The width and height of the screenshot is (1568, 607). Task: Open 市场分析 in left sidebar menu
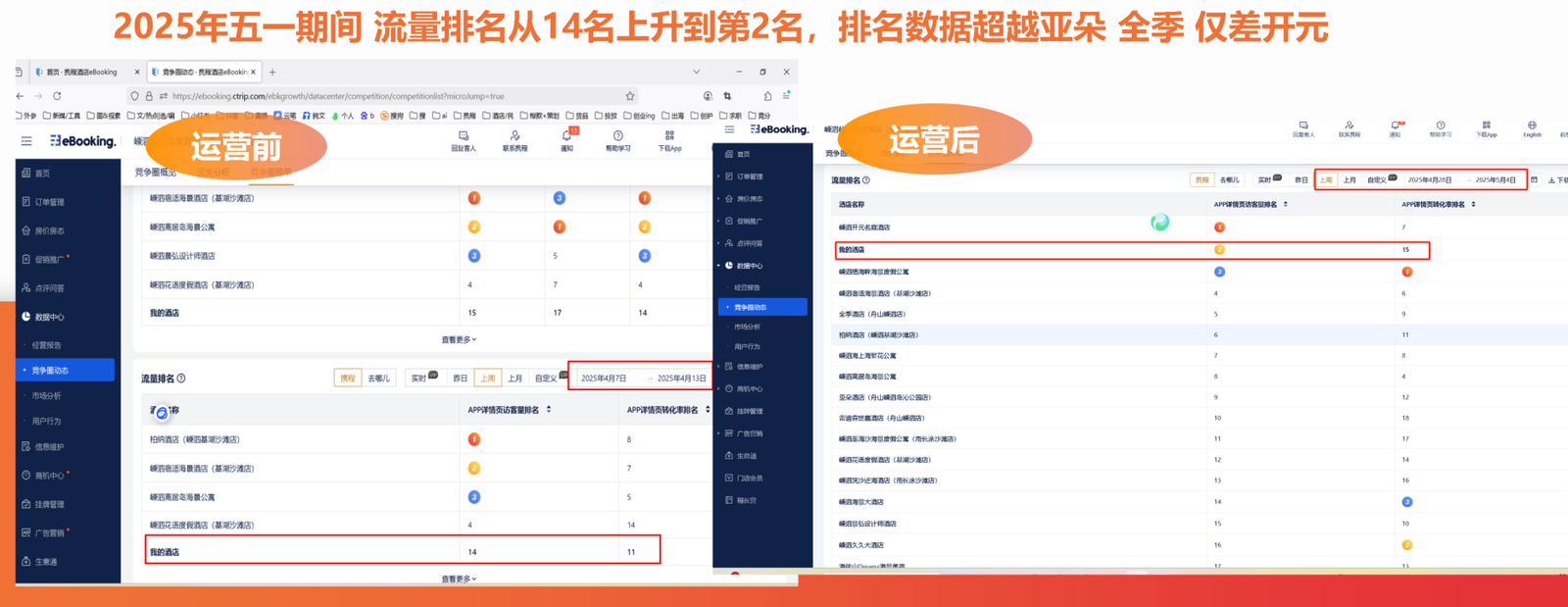pyautogui.click(x=46, y=396)
